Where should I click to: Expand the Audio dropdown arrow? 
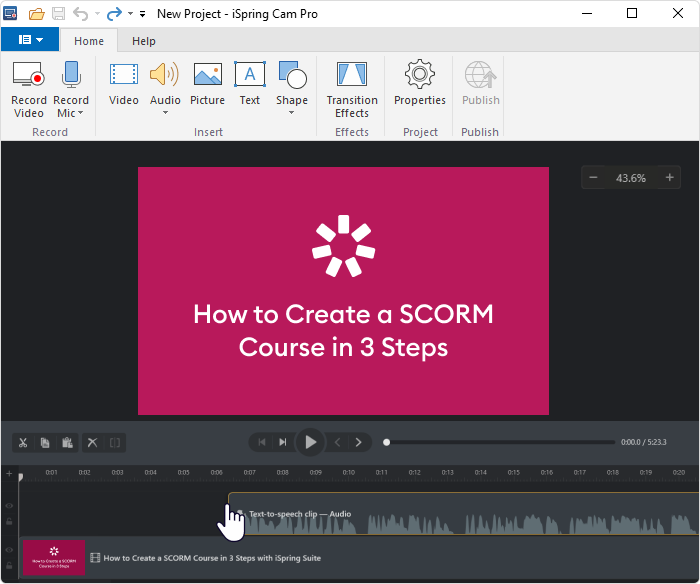pos(165,113)
